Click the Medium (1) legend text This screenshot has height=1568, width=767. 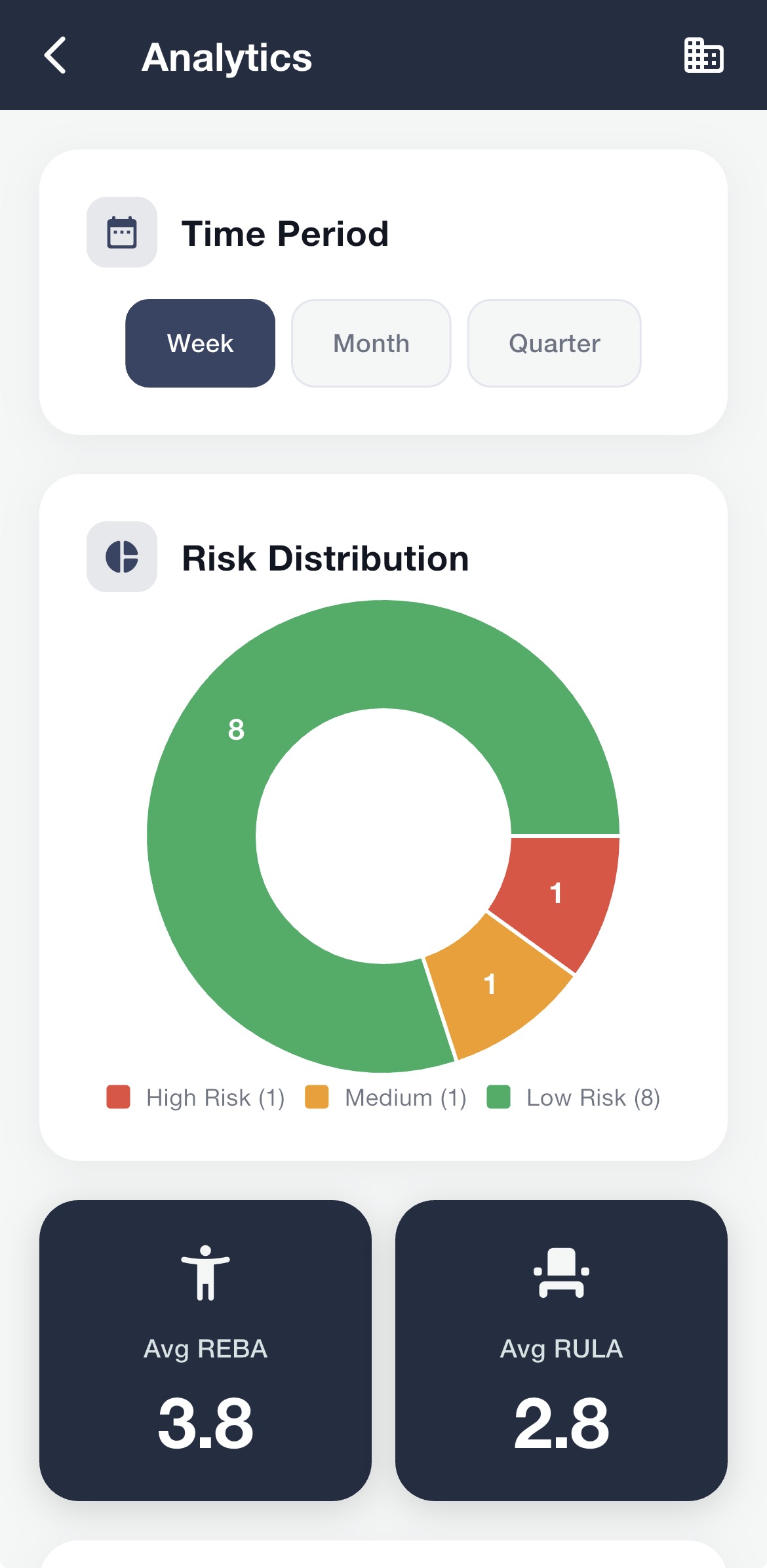pyautogui.click(x=404, y=1097)
